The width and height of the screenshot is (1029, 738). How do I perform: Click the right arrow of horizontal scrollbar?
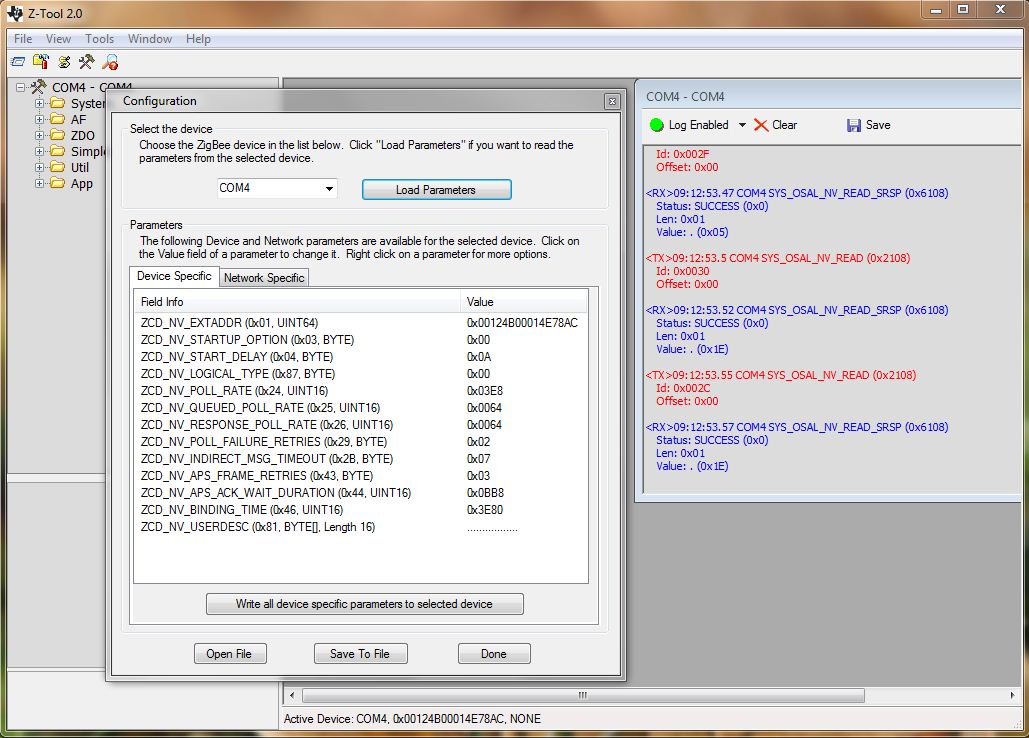[x=1013, y=695]
